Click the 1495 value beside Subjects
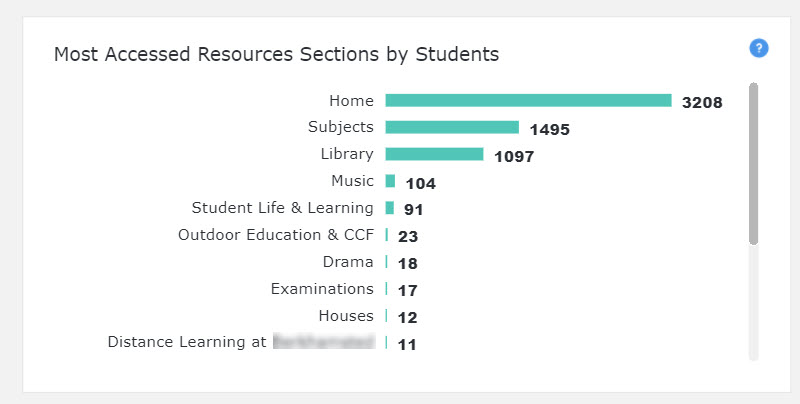The image size is (800, 404). 549,129
